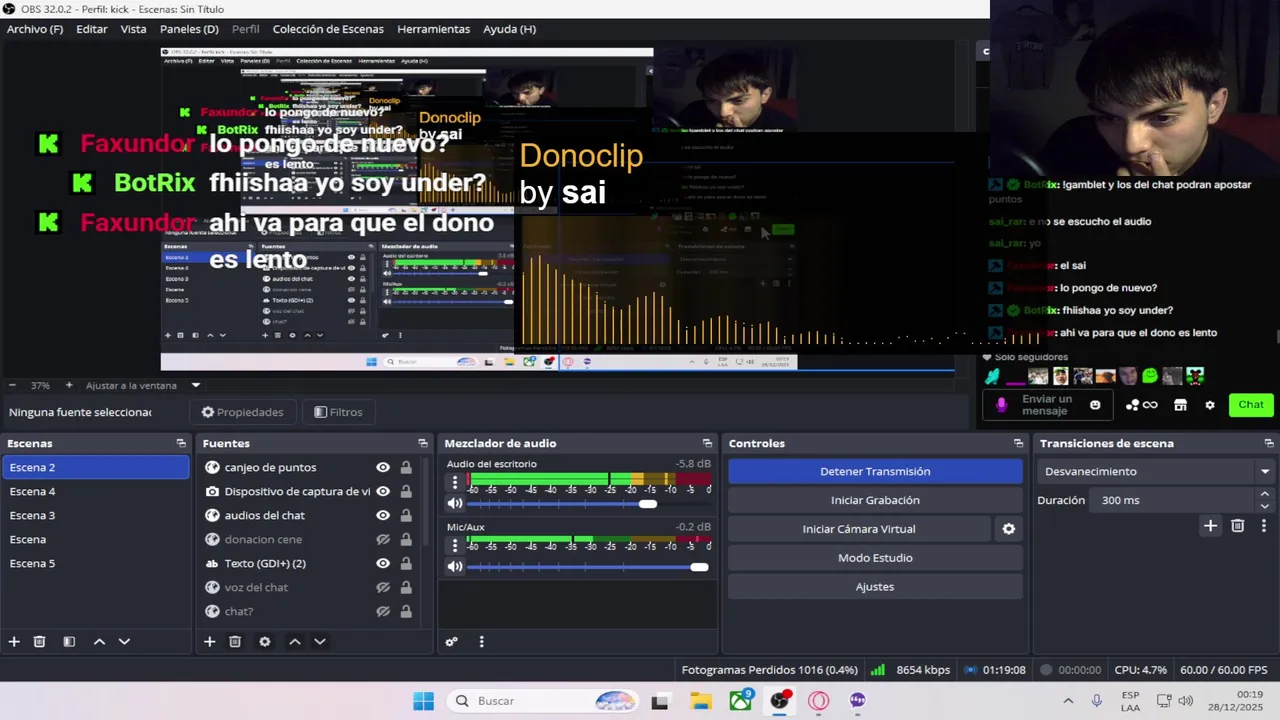
Task: Select Escena 4 in scenes list
Action: (x=95, y=491)
